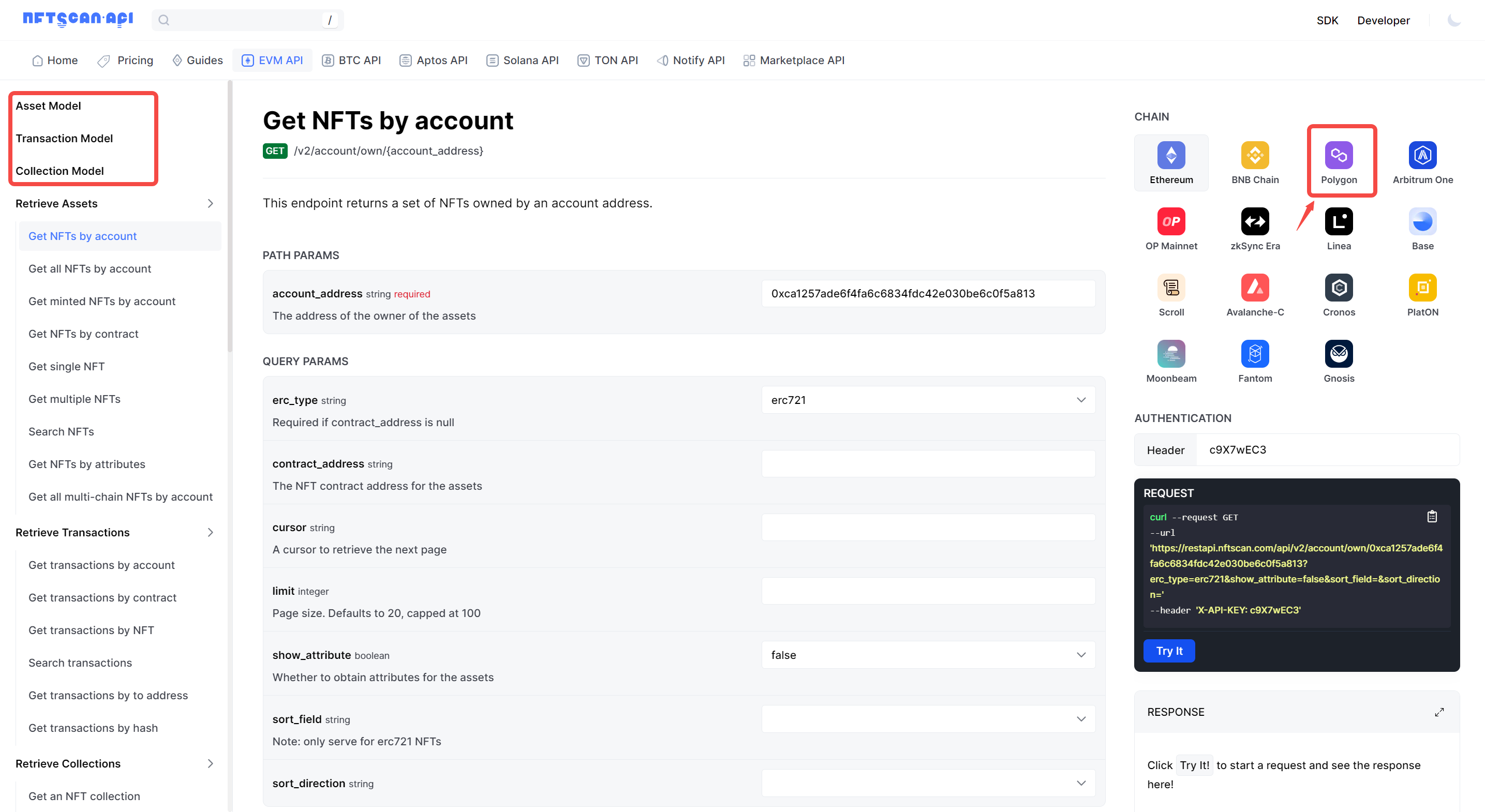This screenshot has width=1485, height=812.
Task: Select the Ethereum chain icon
Action: [x=1171, y=156]
